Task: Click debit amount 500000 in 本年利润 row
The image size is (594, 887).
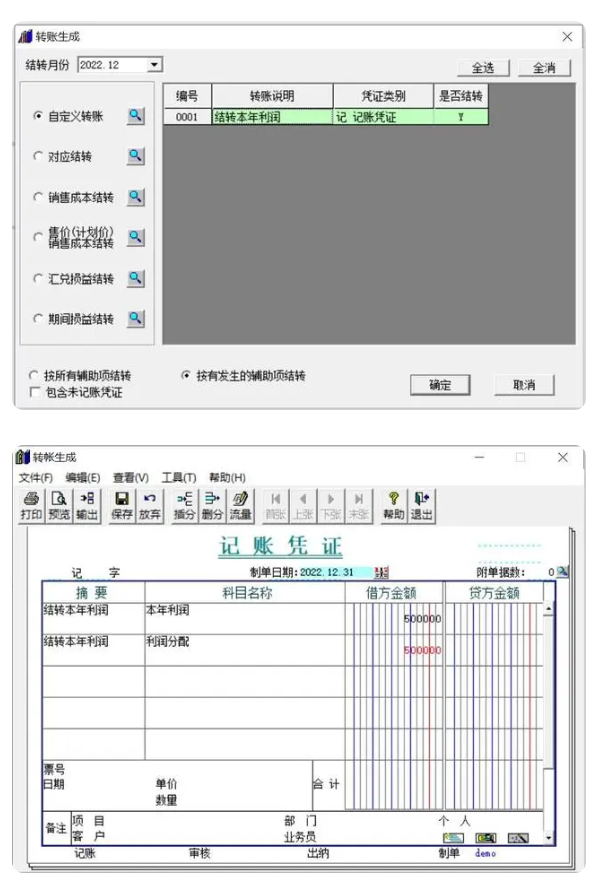Action: click(422, 619)
